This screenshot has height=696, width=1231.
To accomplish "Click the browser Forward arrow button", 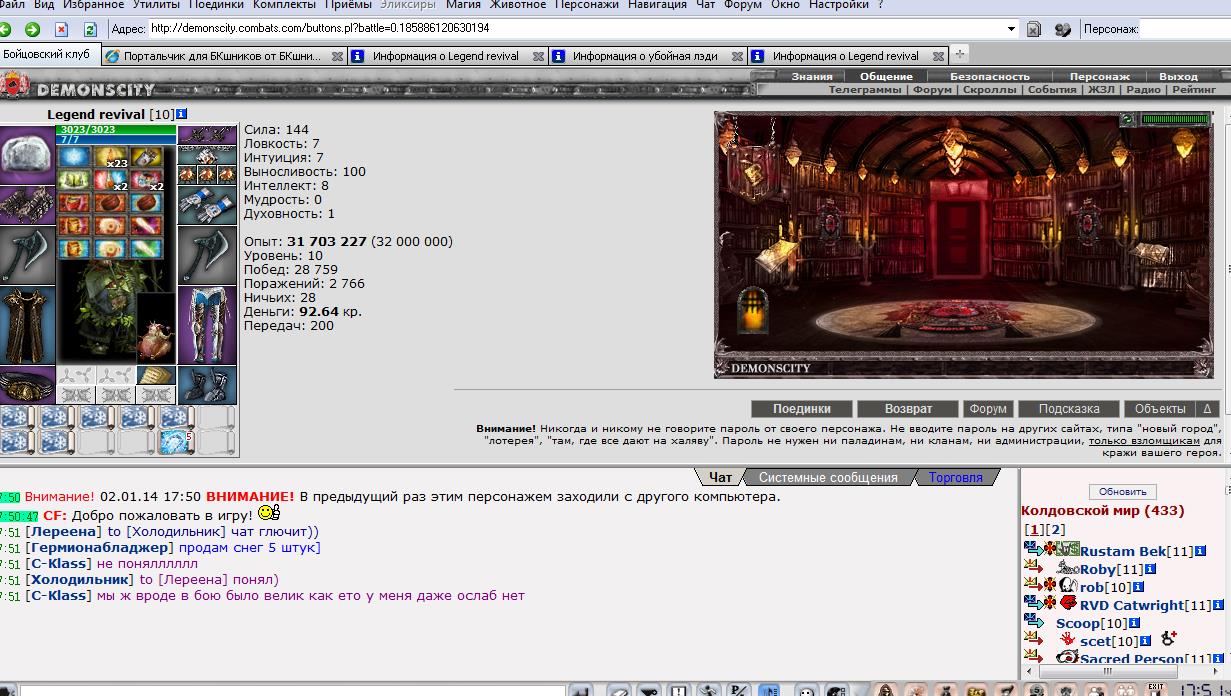I will (x=32, y=29).
